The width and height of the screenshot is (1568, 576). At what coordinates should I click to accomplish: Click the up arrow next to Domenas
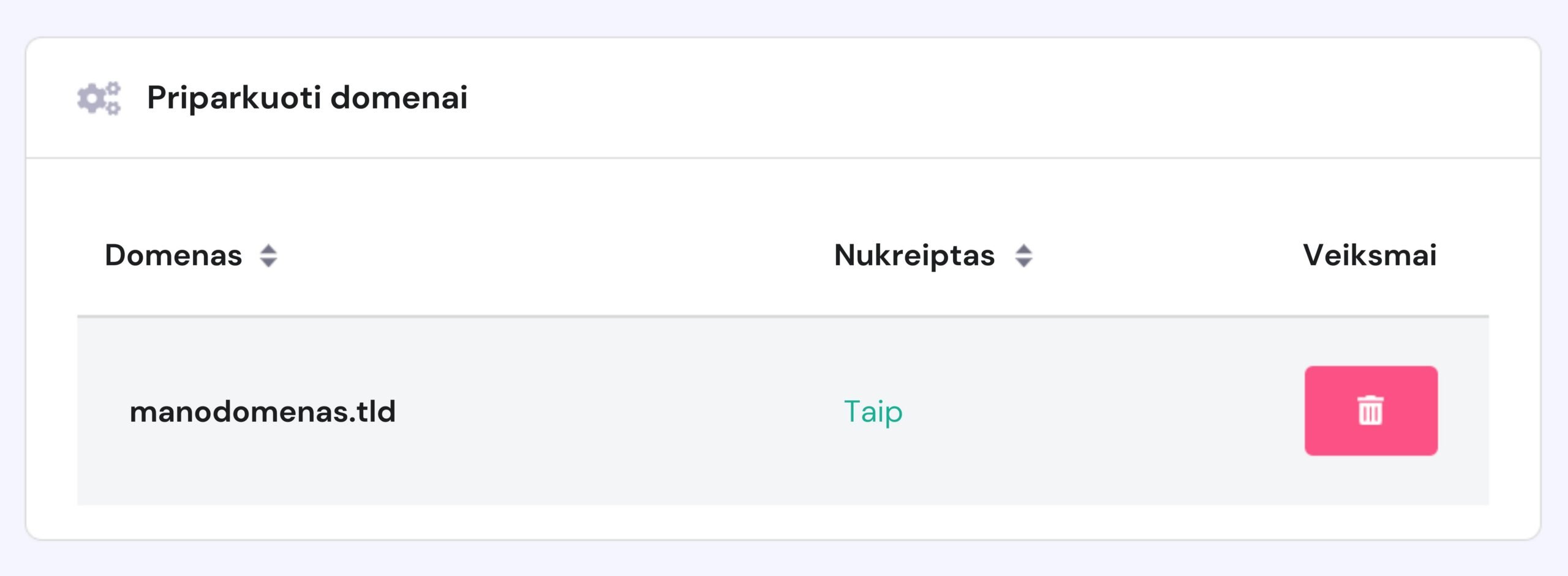click(268, 249)
